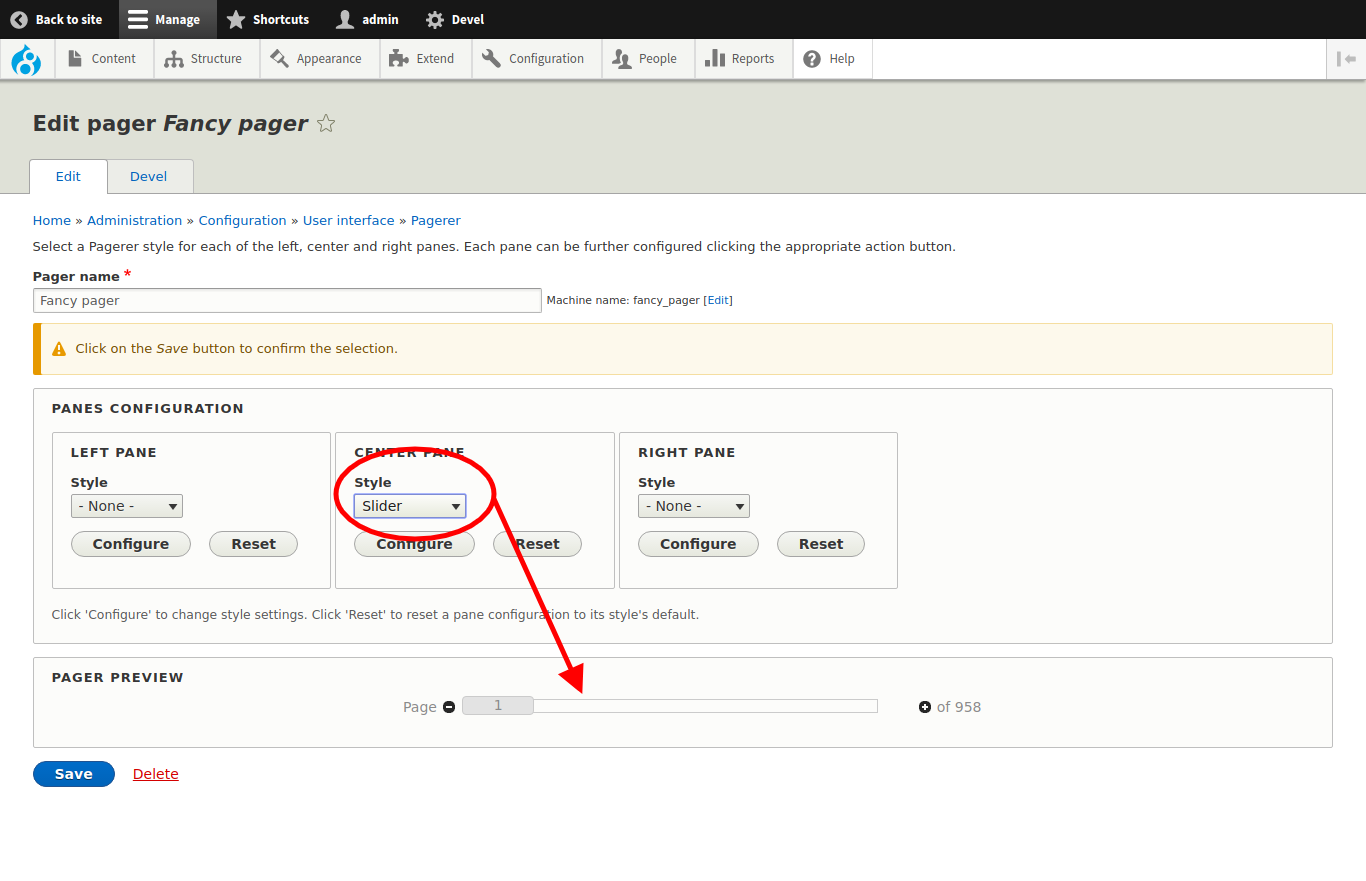The height and width of the screenshot is (881, 1366).
Task: Open the Devel gear menu in top bar
Action: (x=454, y=19)
